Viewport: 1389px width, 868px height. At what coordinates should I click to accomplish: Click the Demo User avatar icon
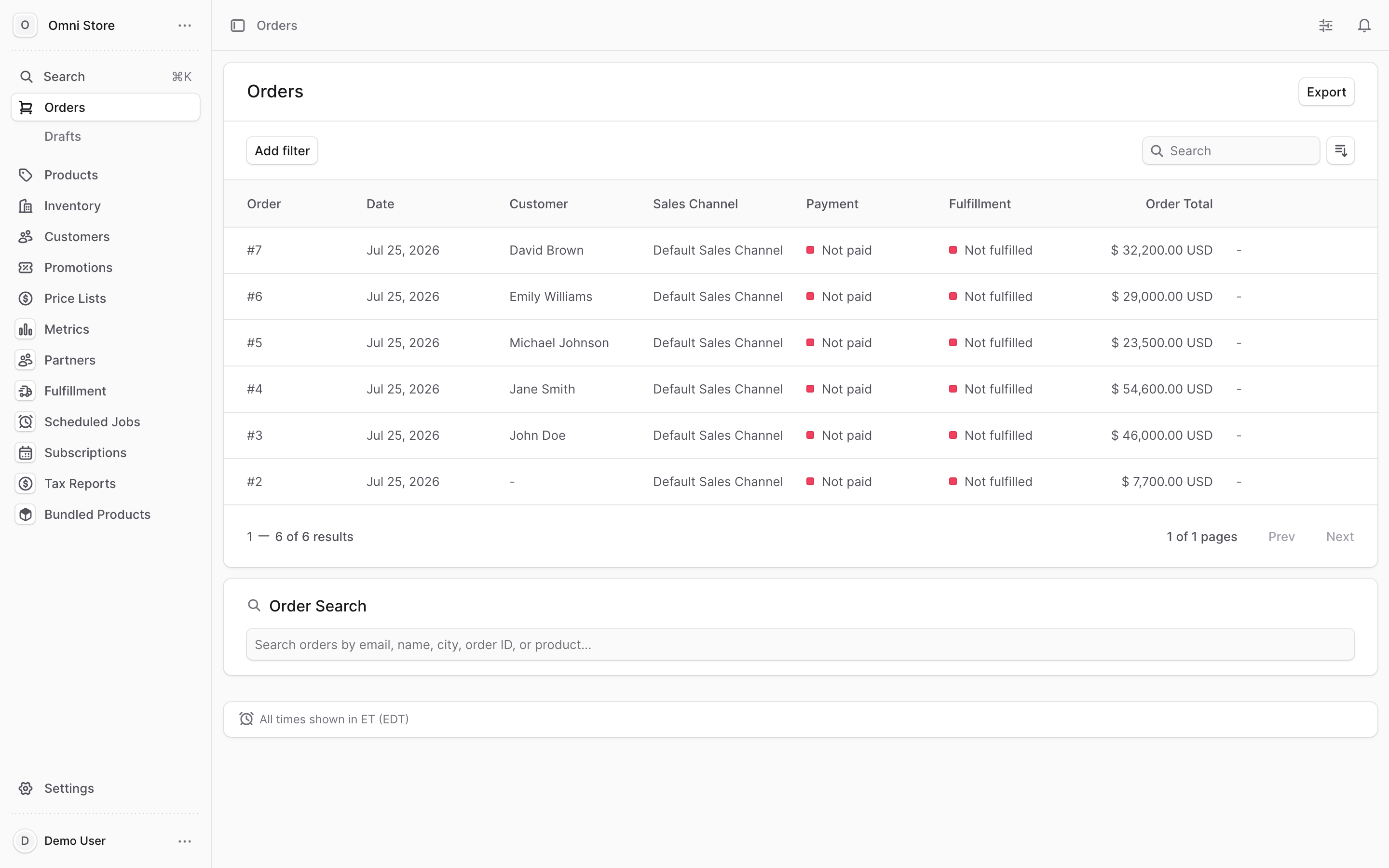pyautogui.click(x=25, y=841)
